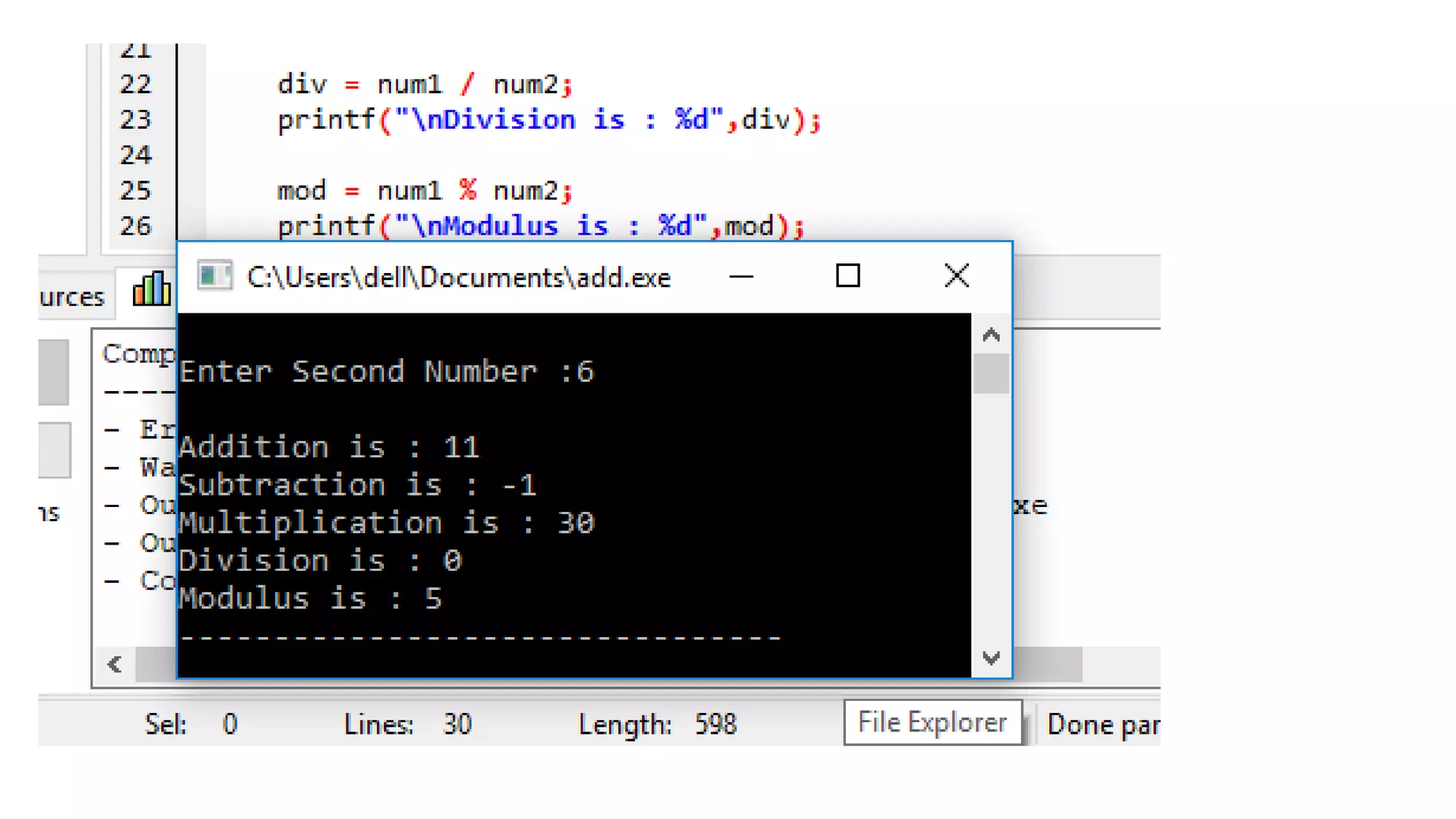Click the upper gray button in the left panel

[53, 373]
